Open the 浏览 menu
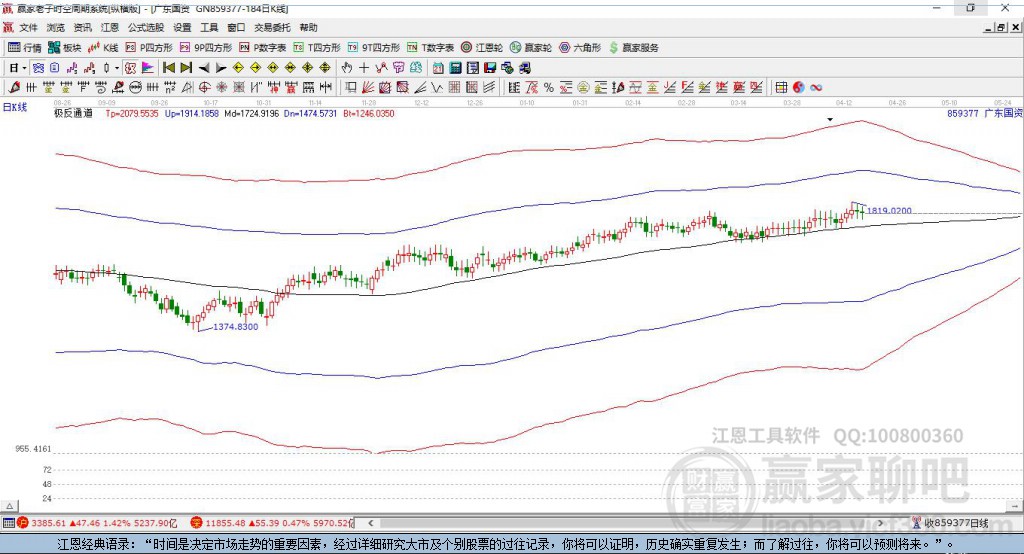1024x554 pixels. [x=56, y=27]
